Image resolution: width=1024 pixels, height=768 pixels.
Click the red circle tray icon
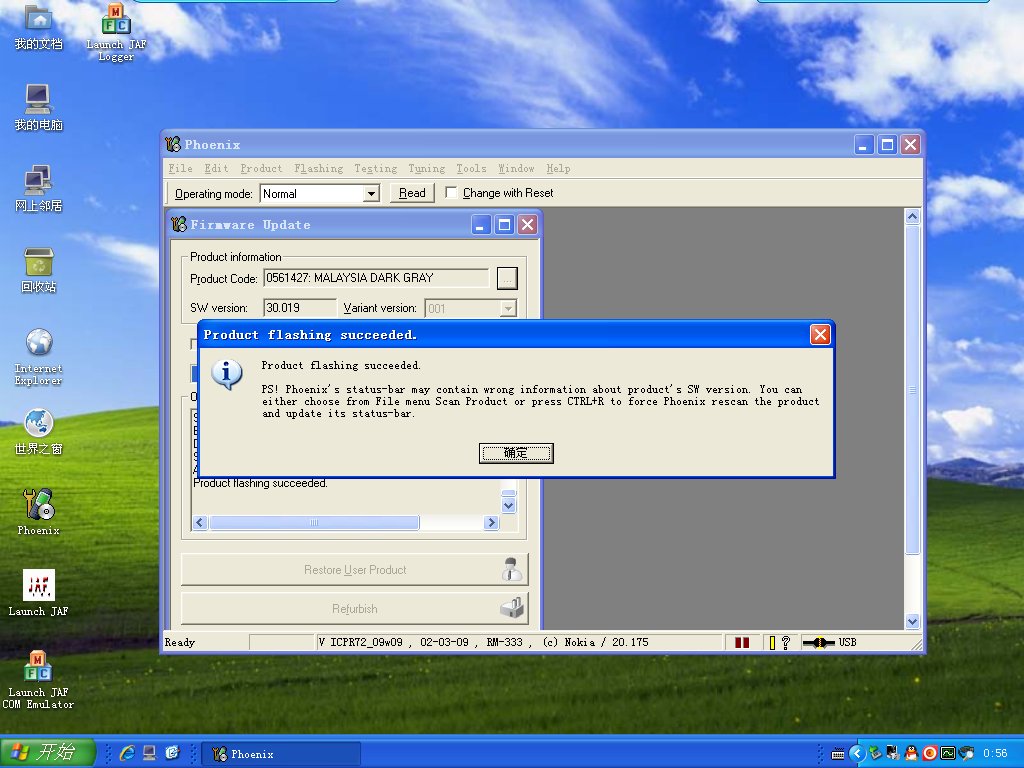pos(929,753)
